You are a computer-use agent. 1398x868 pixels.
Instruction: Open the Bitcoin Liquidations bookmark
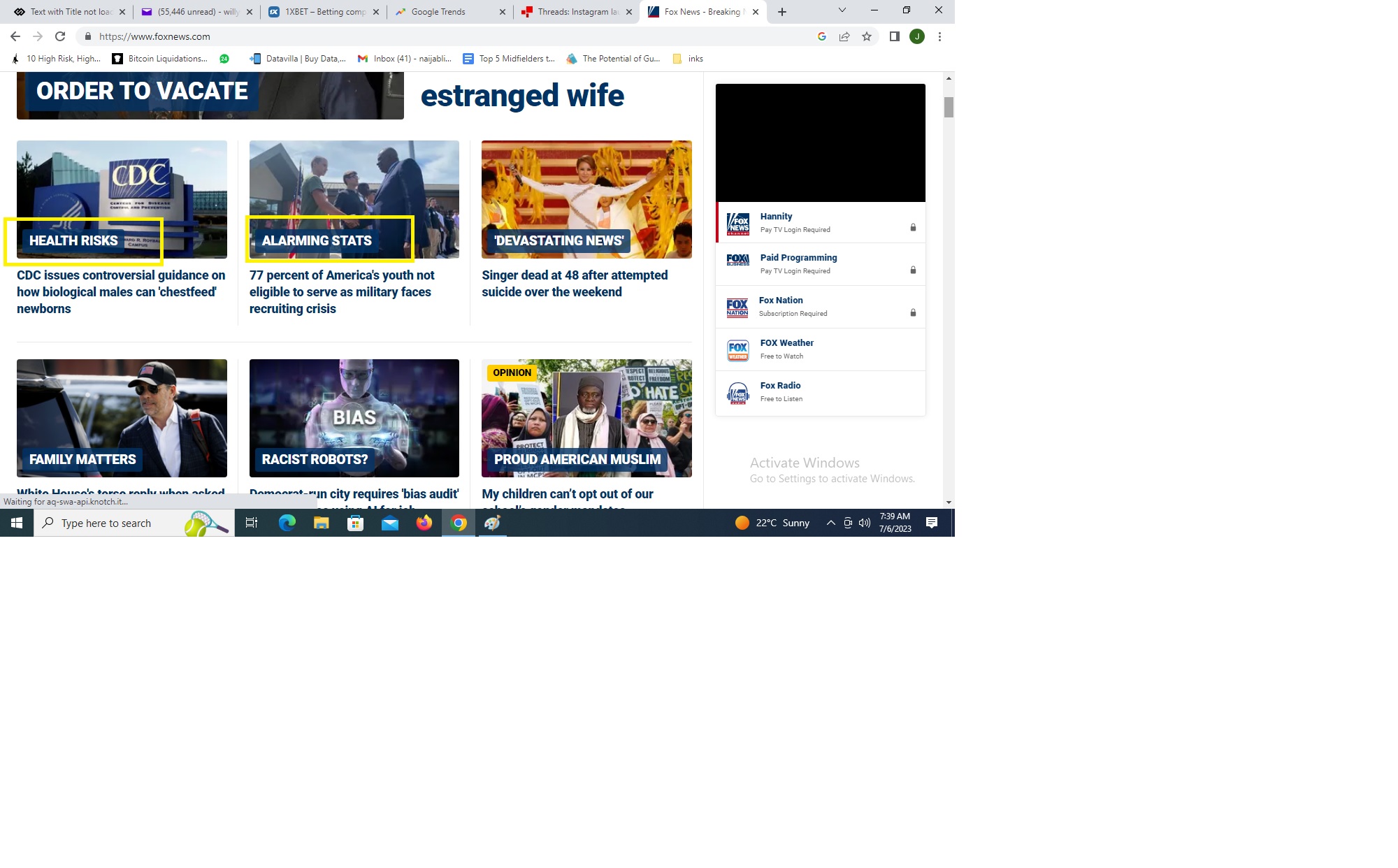(160, 59)
